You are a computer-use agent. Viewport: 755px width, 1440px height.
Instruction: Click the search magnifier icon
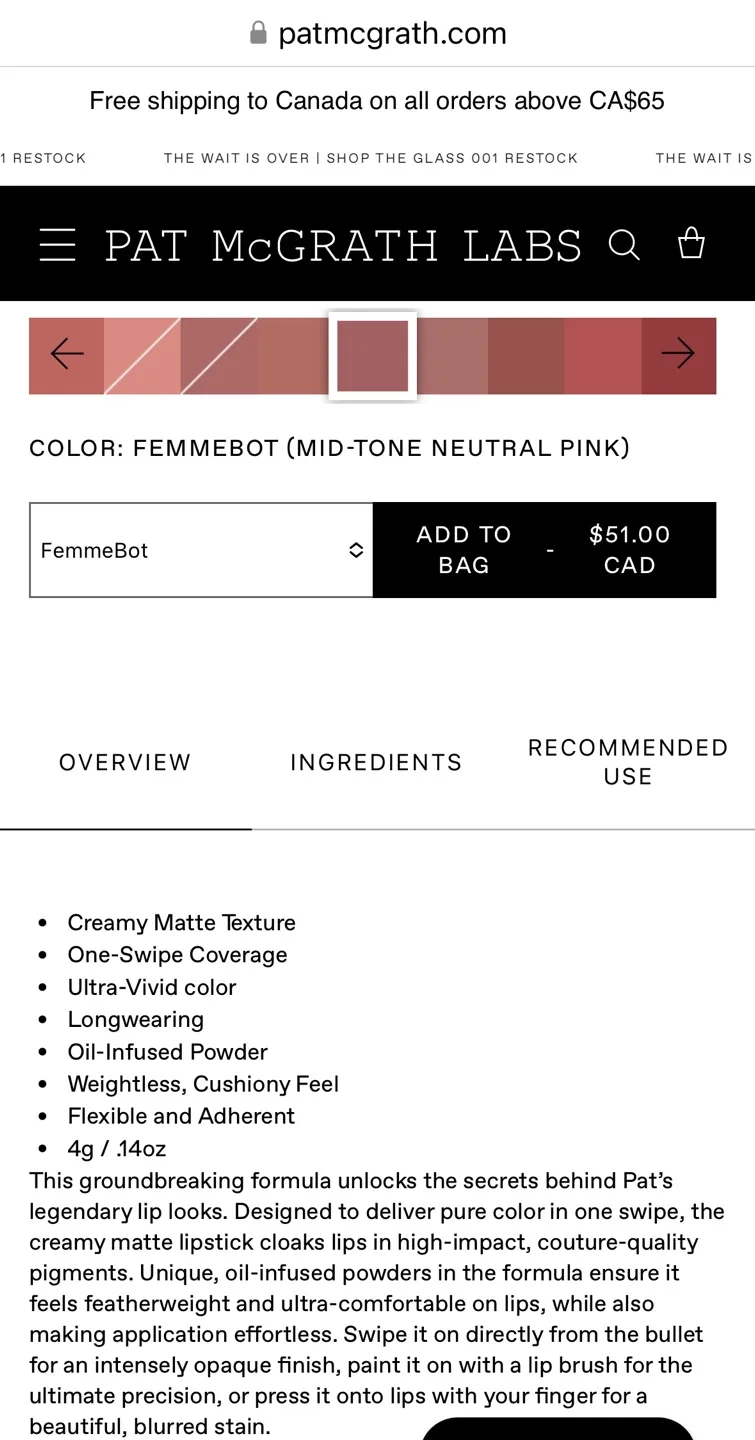pos(624,243)
